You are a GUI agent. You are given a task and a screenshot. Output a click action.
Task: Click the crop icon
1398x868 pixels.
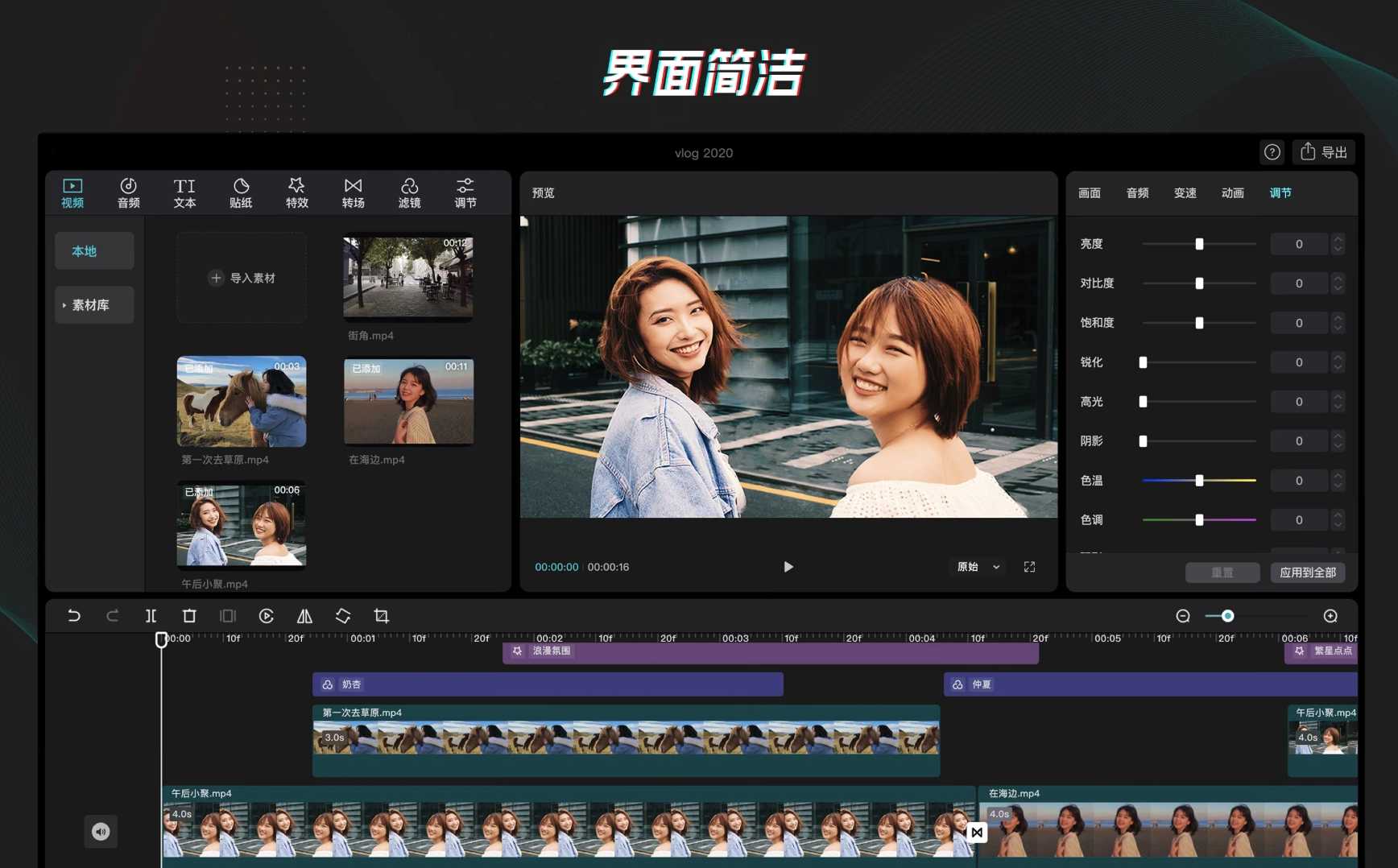coord(382,616)
